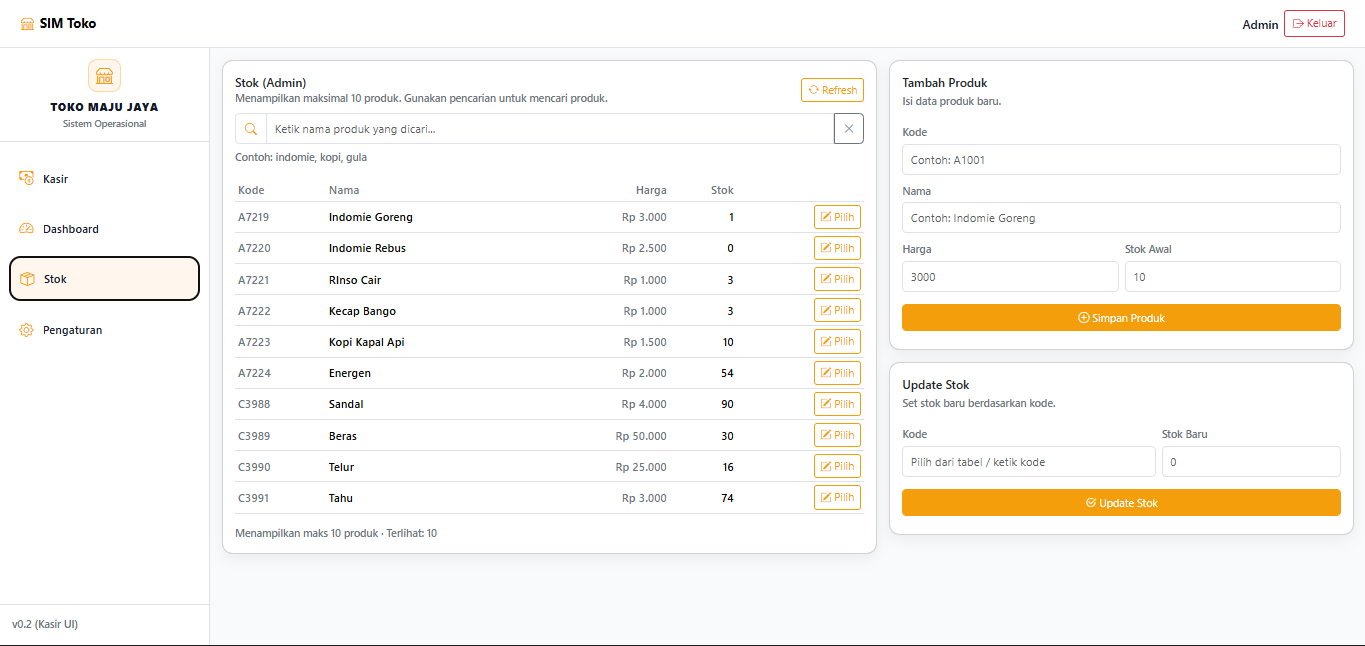Click the Stok Awal input field
This screenshot has height=646, width=1365.
[x=1232, y=277]
